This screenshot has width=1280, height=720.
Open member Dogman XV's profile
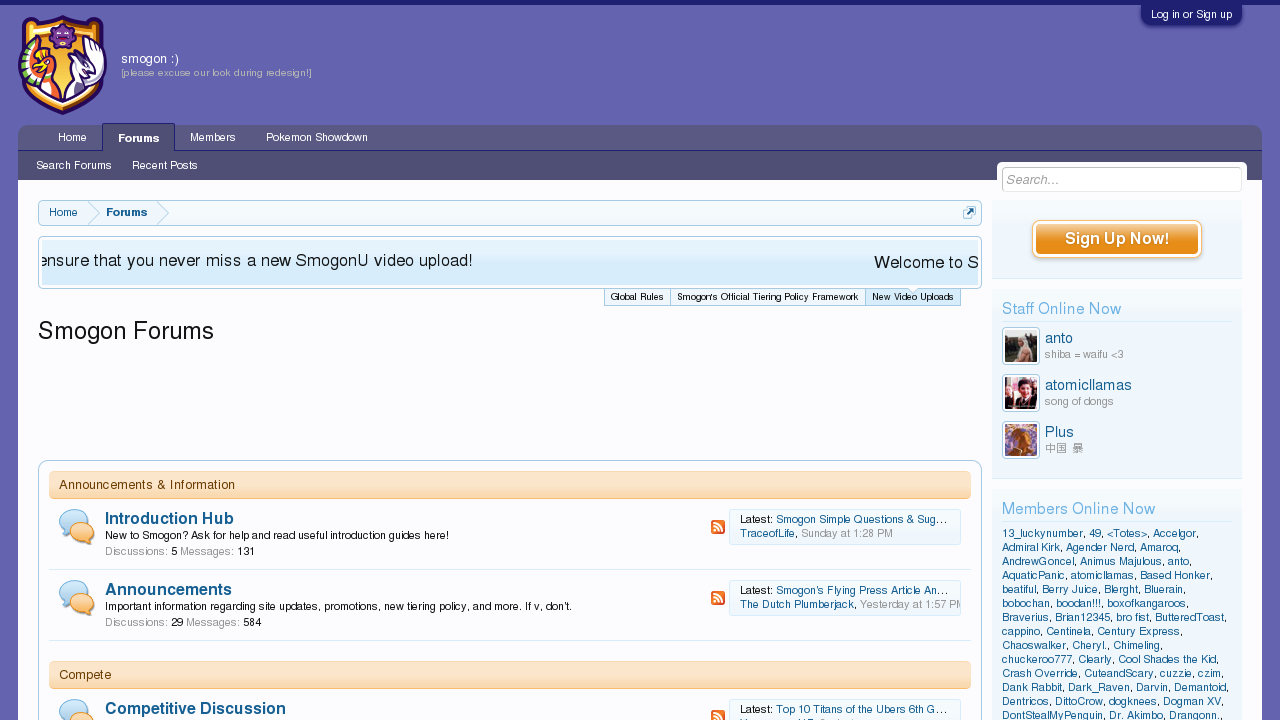pos(1192,701)
